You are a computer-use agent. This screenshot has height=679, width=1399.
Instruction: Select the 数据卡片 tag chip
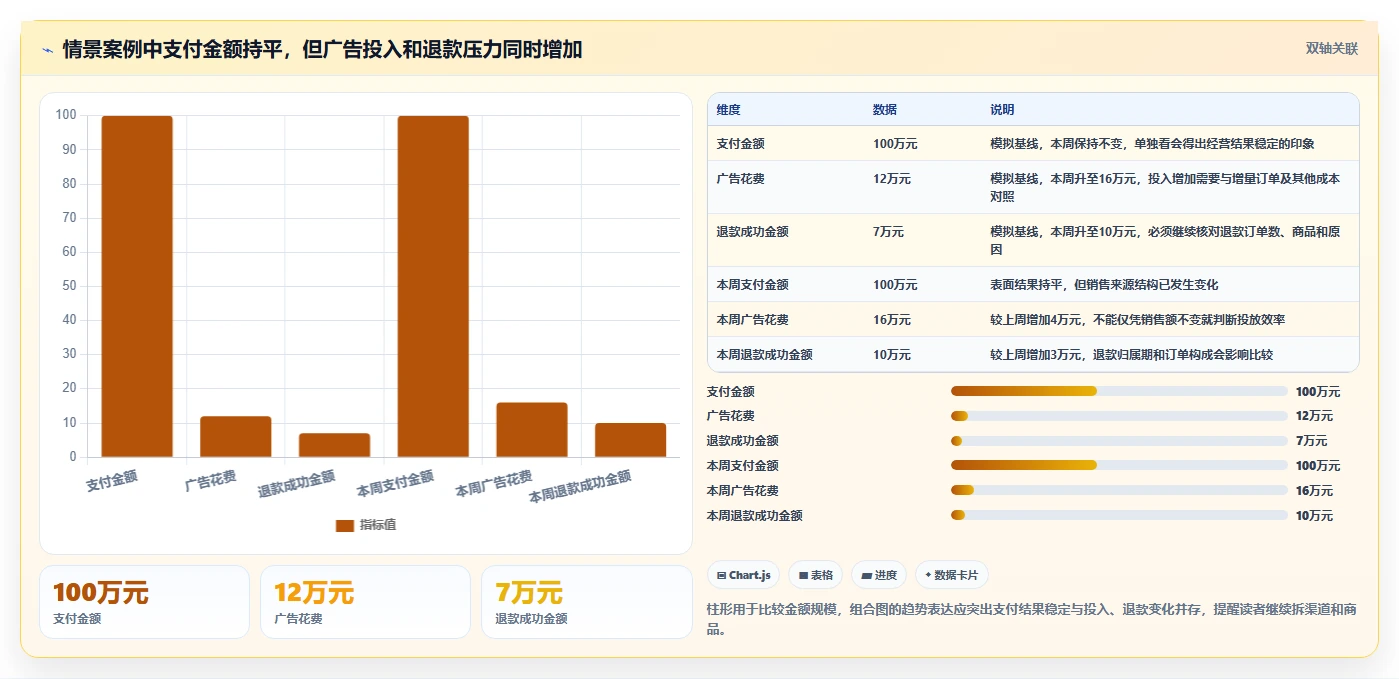coord(952,575)
